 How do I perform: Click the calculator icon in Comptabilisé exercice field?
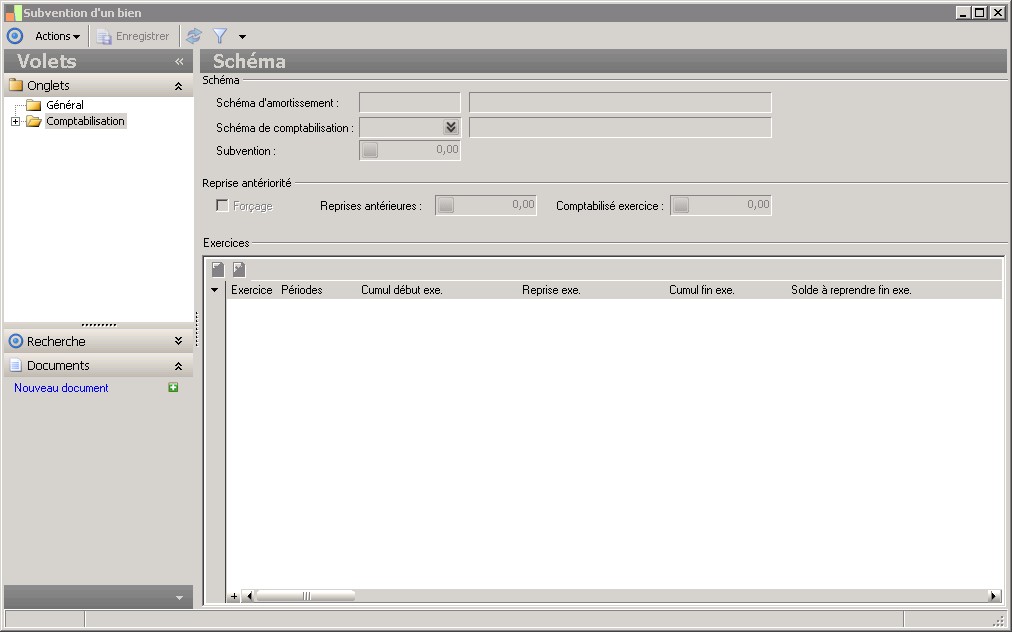(681, 206)
